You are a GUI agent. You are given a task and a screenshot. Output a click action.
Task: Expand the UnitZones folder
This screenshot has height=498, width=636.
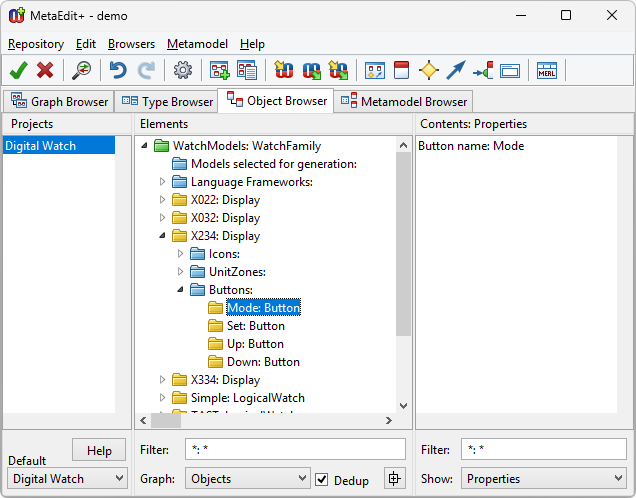[181, 272]
